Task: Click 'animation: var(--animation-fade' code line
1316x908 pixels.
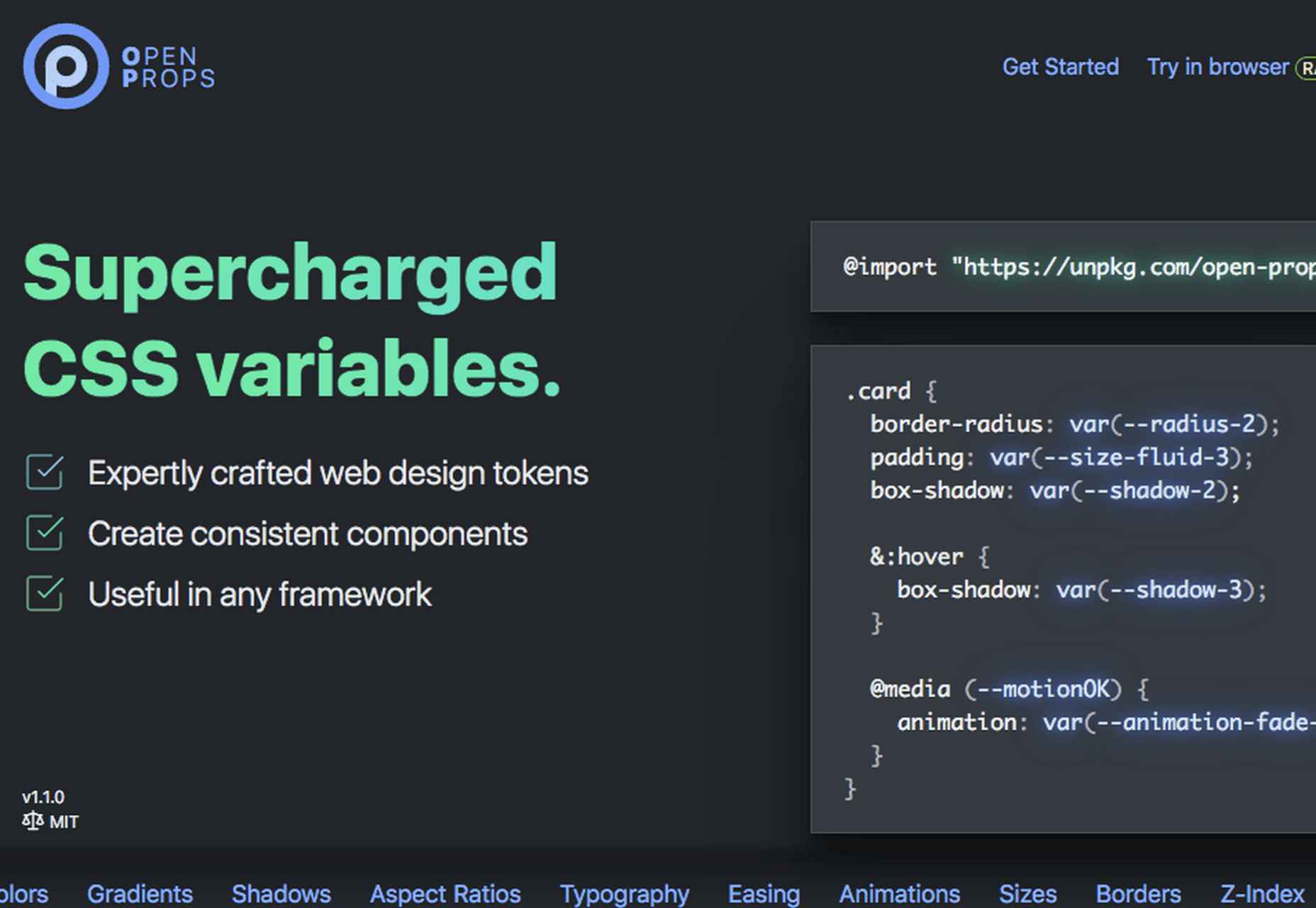Action: tap(1106, 722)
